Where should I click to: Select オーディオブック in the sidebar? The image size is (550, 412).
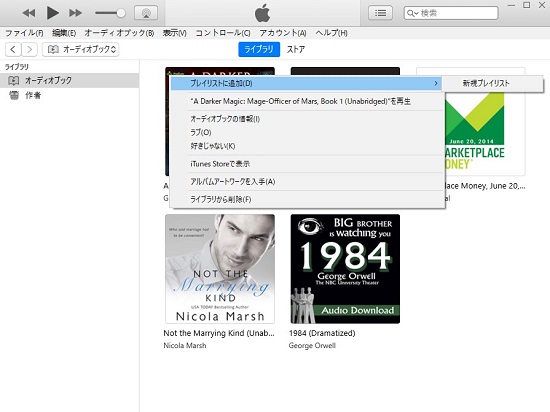tap(69, 81)
